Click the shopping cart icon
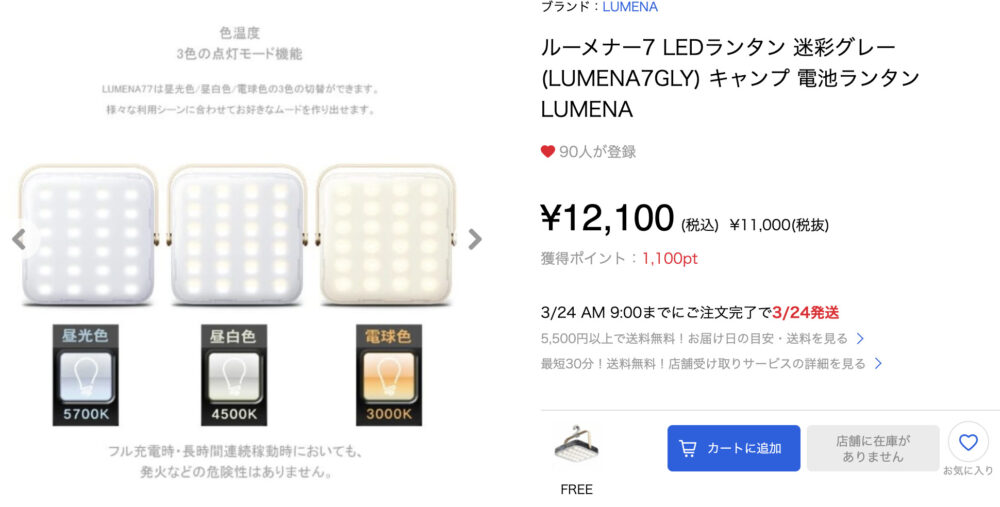The image size is (1000, 507). tap(688, 448)
